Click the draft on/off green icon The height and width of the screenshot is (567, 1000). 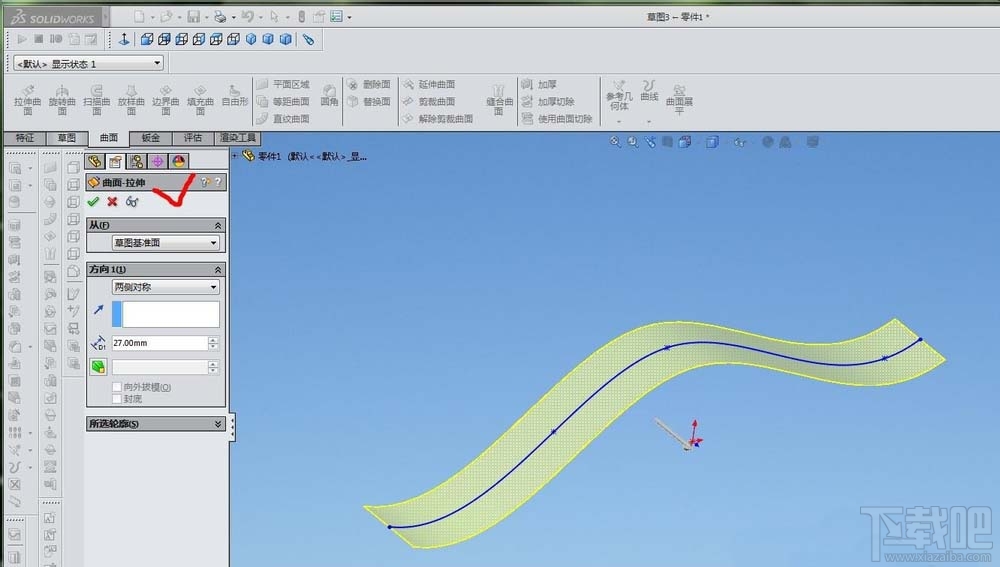(98, 367)
